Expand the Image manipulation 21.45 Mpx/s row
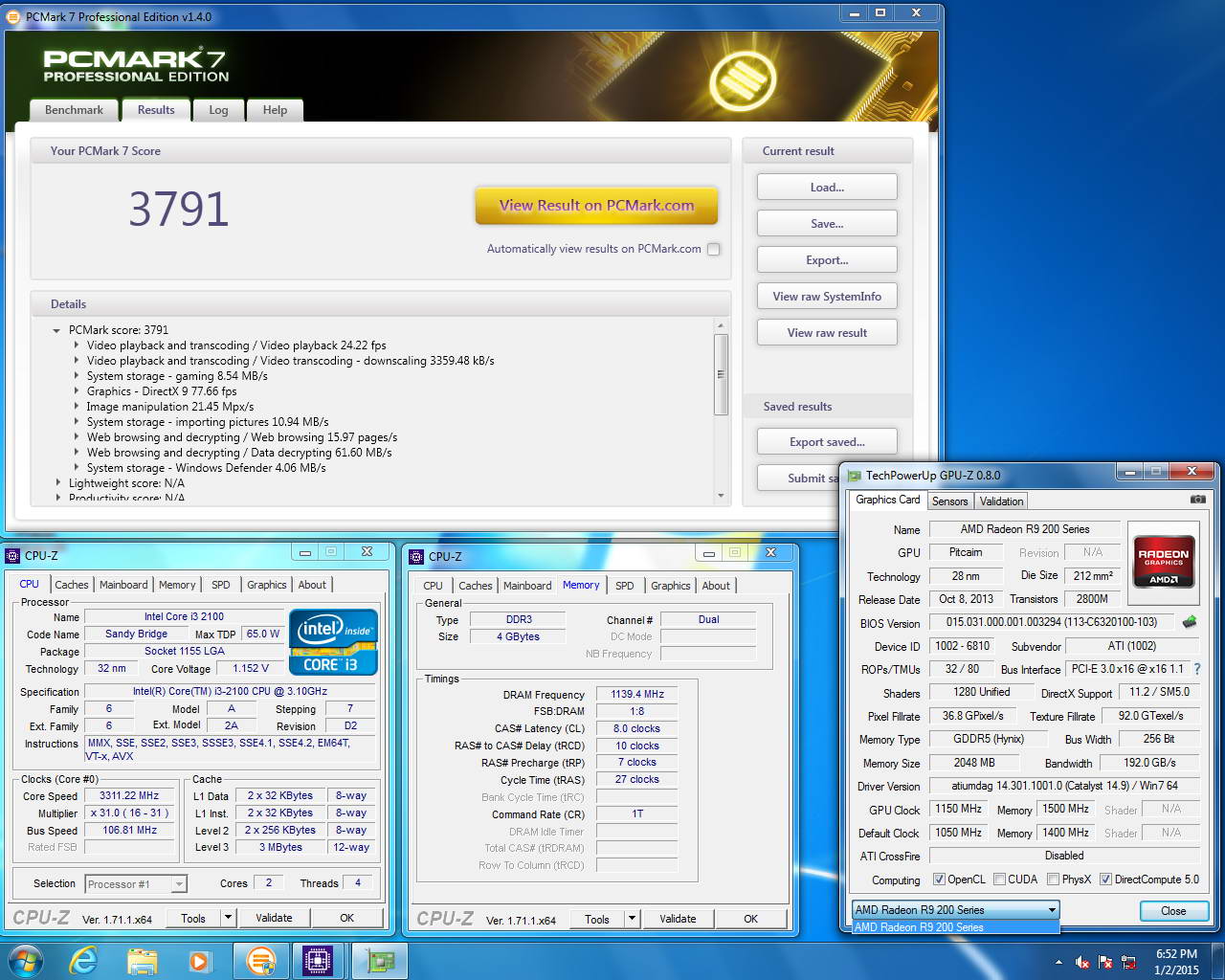 pos(77,407)
